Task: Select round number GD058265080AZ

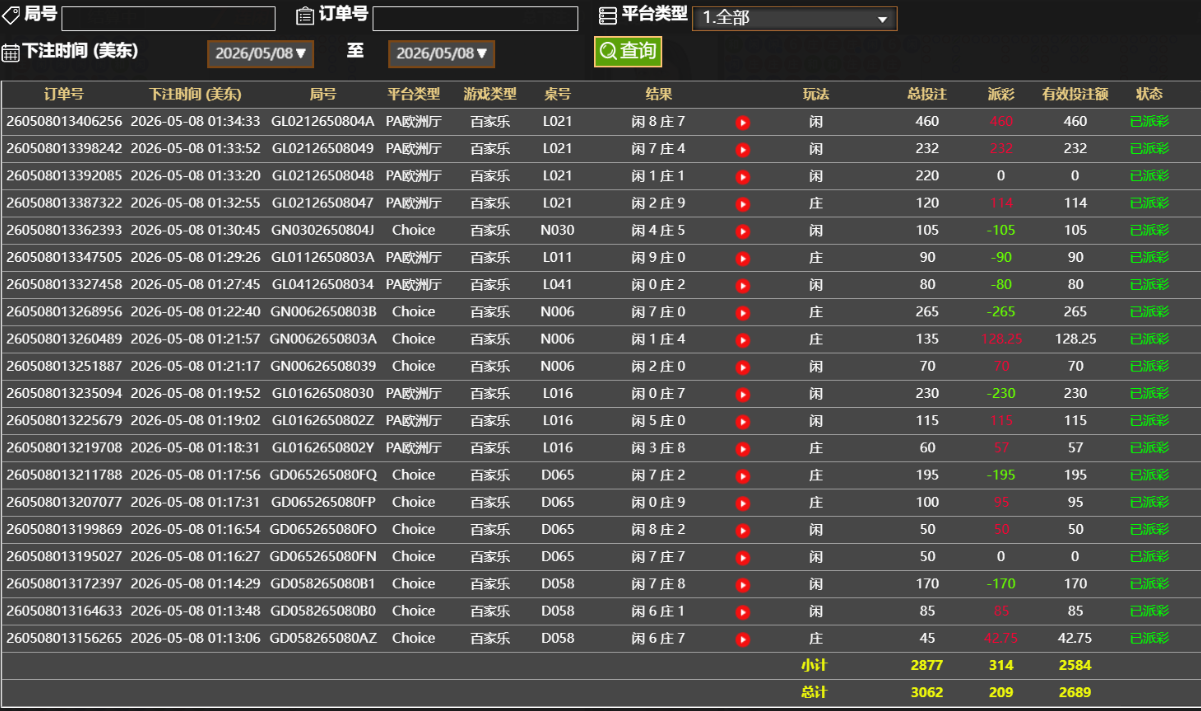Action: pos(323,638)
